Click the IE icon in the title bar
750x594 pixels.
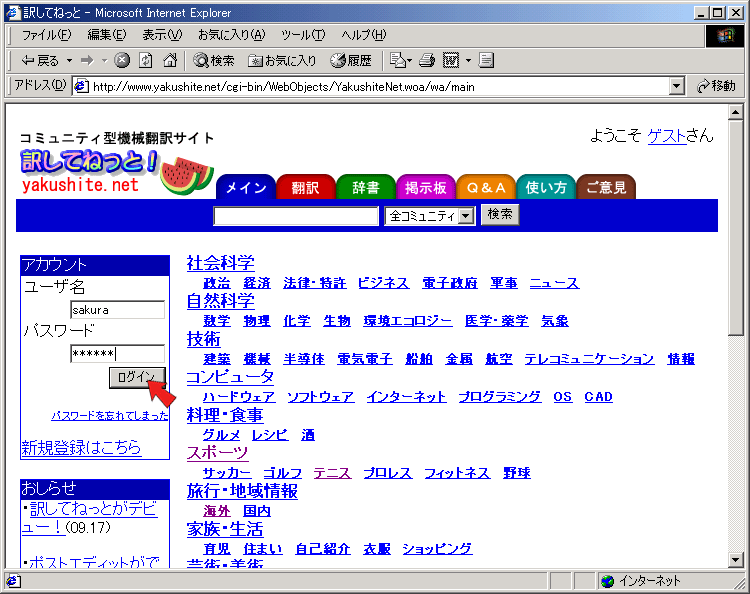pos(13,12)
